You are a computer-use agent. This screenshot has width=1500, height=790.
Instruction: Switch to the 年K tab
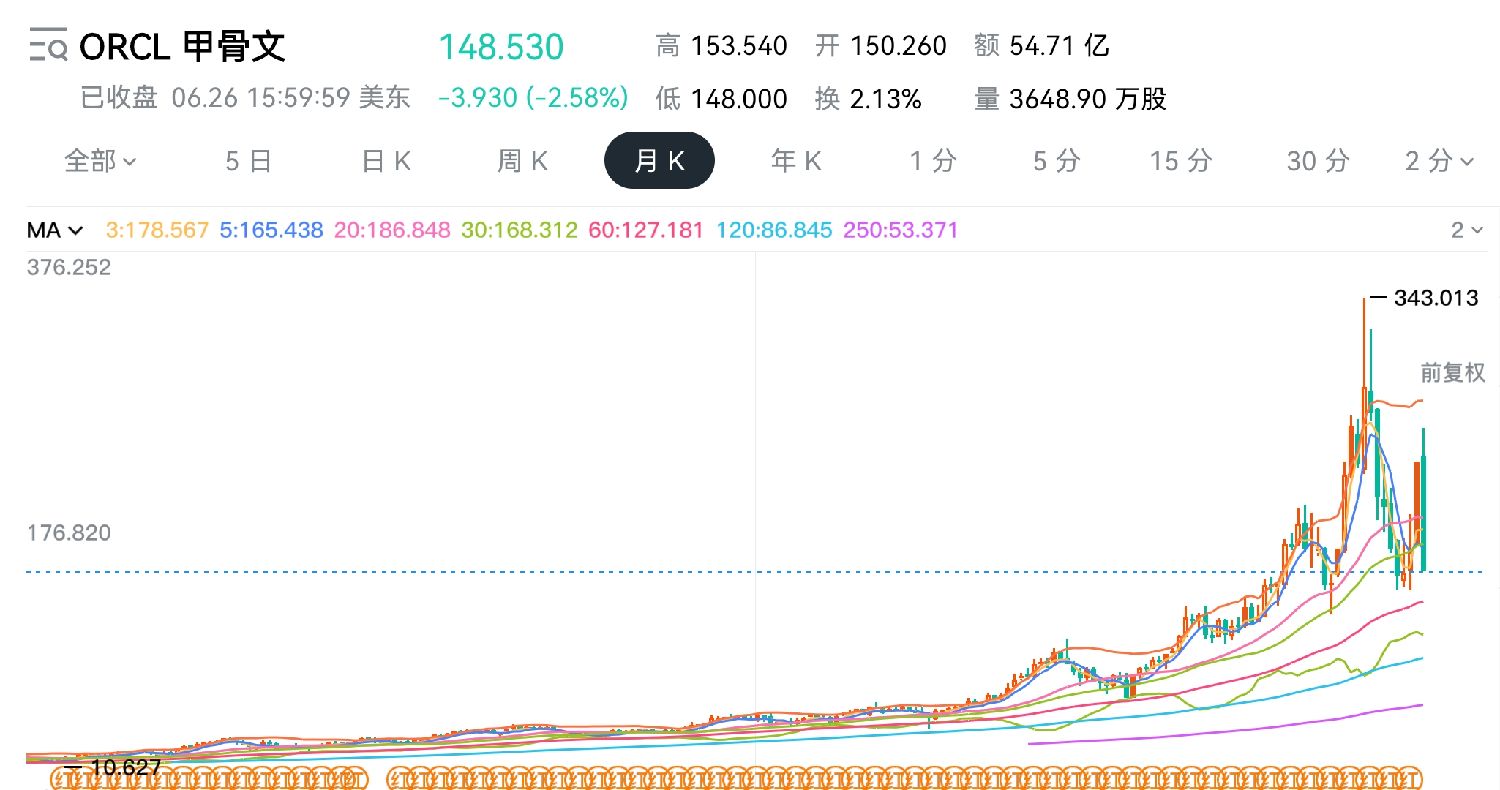796,161
